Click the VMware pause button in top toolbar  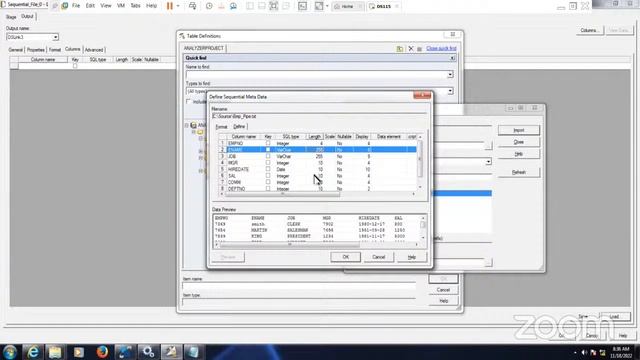coord(170,6)
